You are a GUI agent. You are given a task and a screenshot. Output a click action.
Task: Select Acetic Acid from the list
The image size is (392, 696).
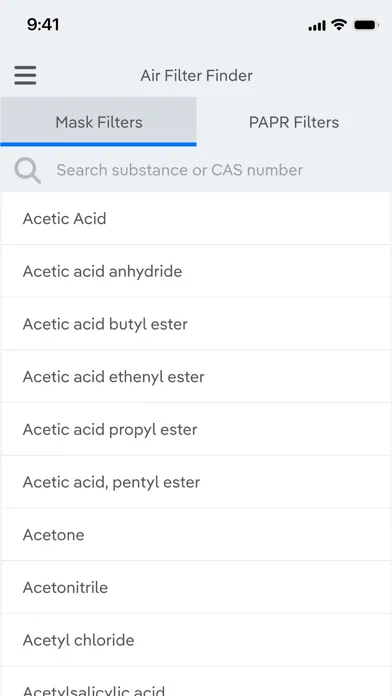click(196, 218)
